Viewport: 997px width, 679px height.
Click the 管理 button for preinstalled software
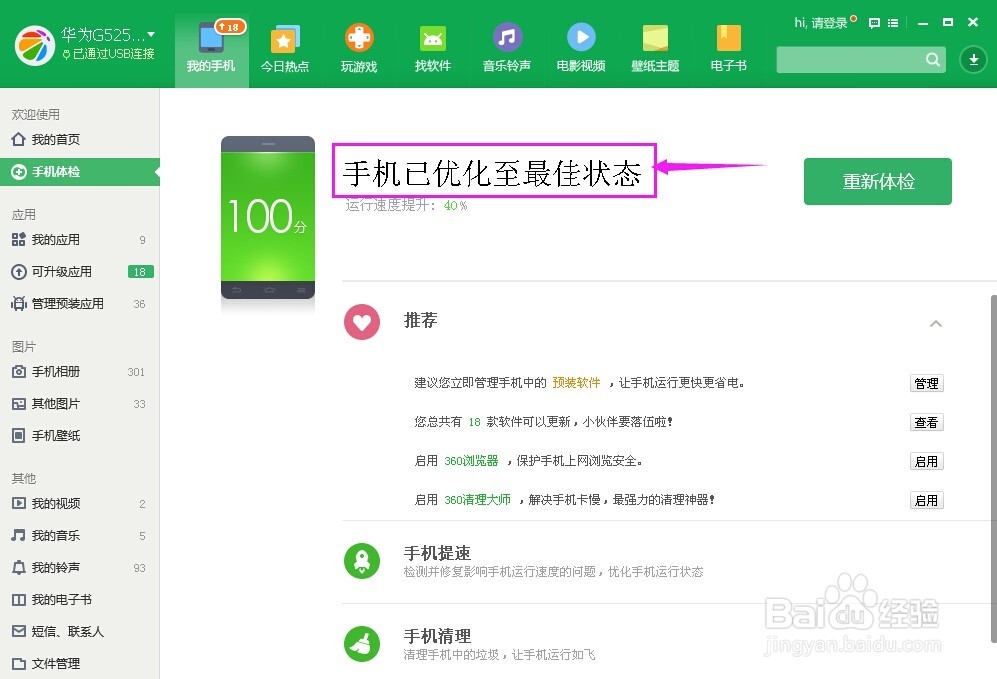pos(926,382)
